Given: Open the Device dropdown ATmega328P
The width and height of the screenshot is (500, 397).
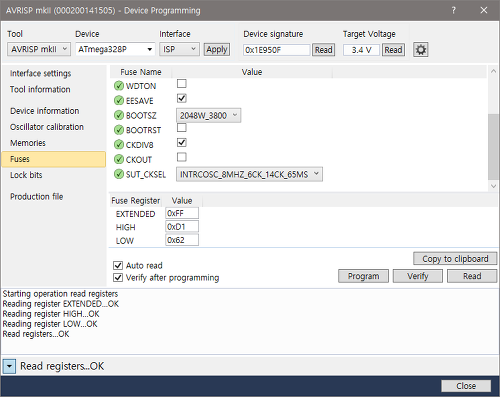Looking at the screenshot, I should pos(115,49).
